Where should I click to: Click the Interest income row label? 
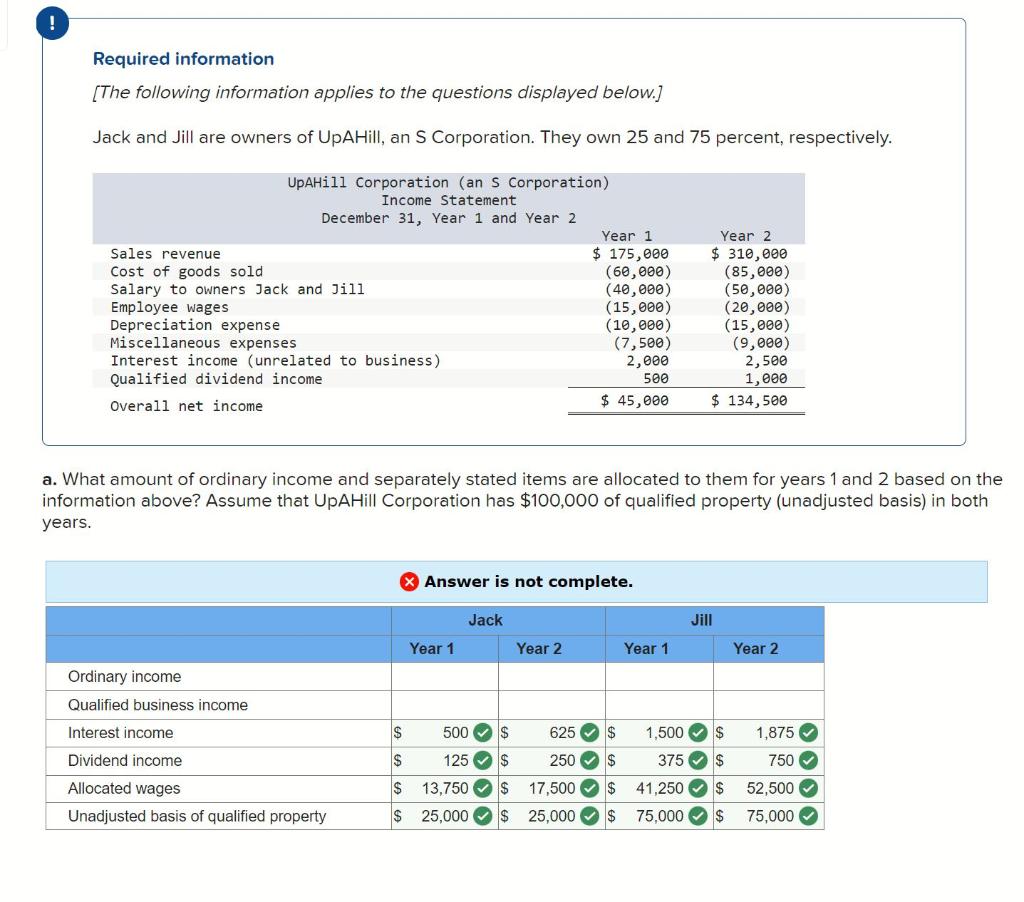tap(120, 733)
